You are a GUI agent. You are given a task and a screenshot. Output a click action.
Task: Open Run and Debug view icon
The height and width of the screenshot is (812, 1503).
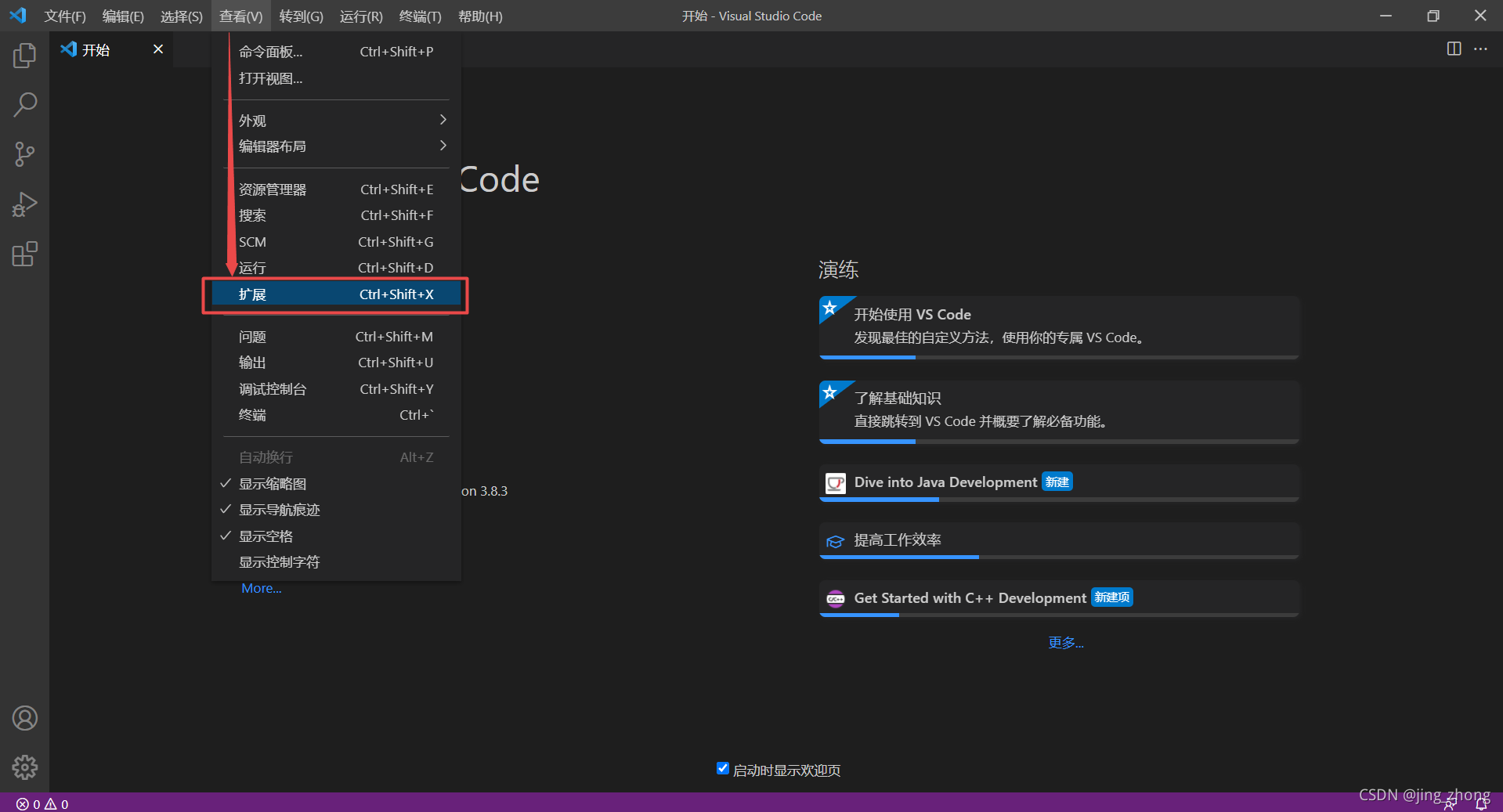pyautogui.click(x=24, y=204)
